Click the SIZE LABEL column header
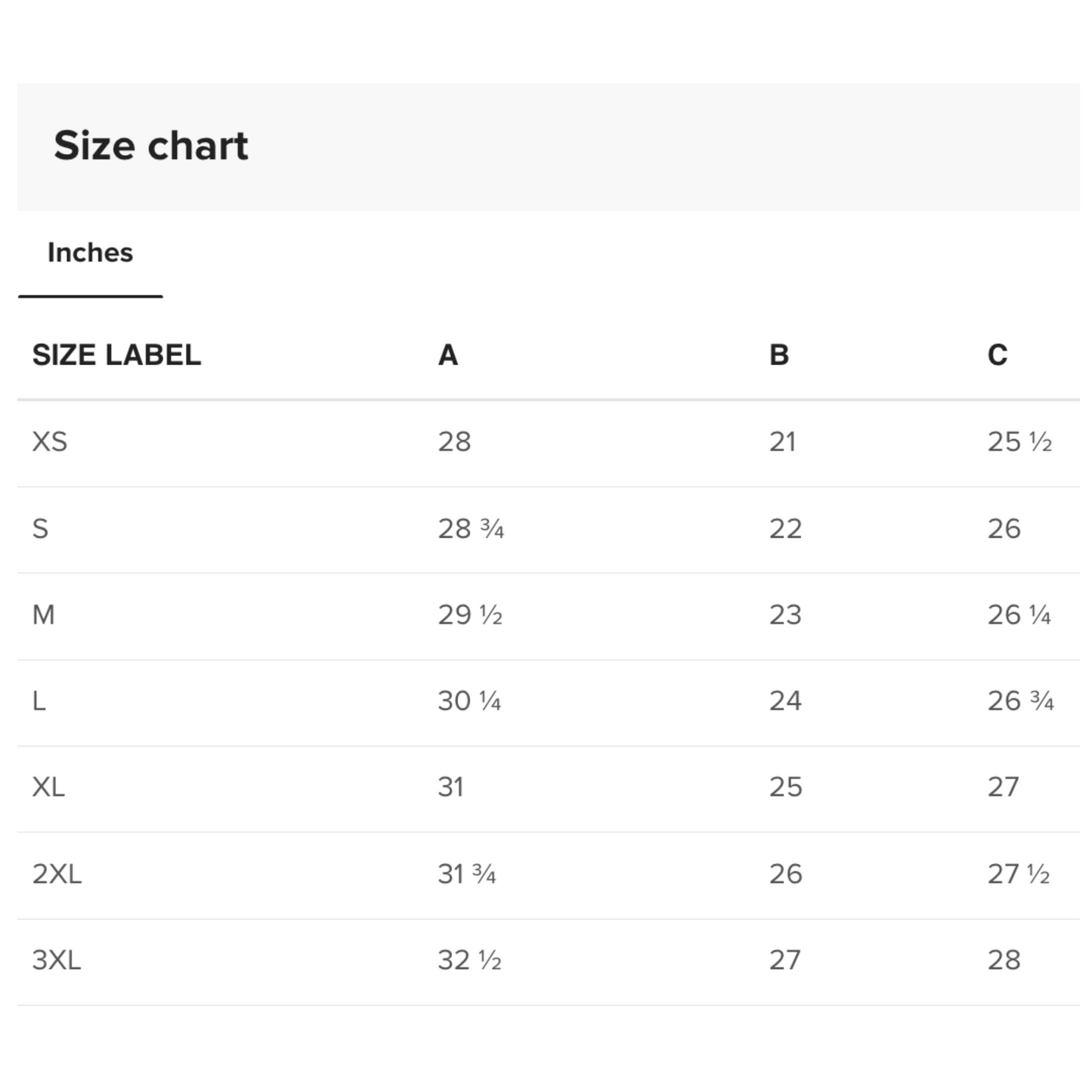1092x1092 pixels. [116, 355]
